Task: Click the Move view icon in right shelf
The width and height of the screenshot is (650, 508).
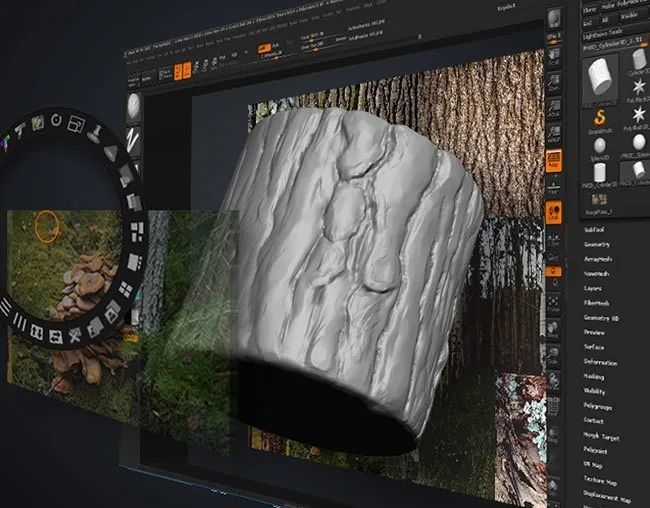Action: (553, 328)
